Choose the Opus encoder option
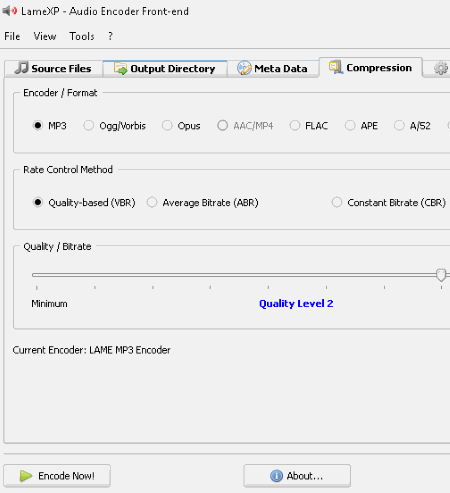 coord(167,126)
